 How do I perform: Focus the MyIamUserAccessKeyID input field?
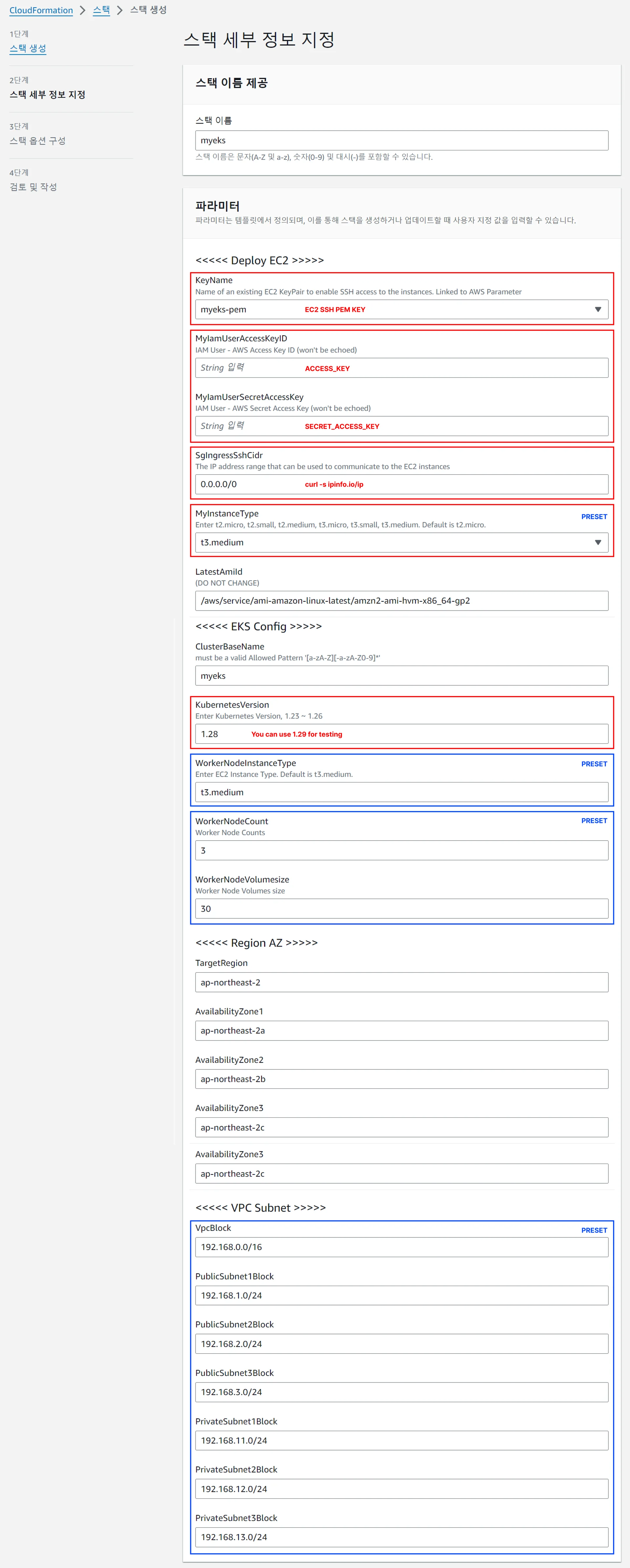(401, 368)
